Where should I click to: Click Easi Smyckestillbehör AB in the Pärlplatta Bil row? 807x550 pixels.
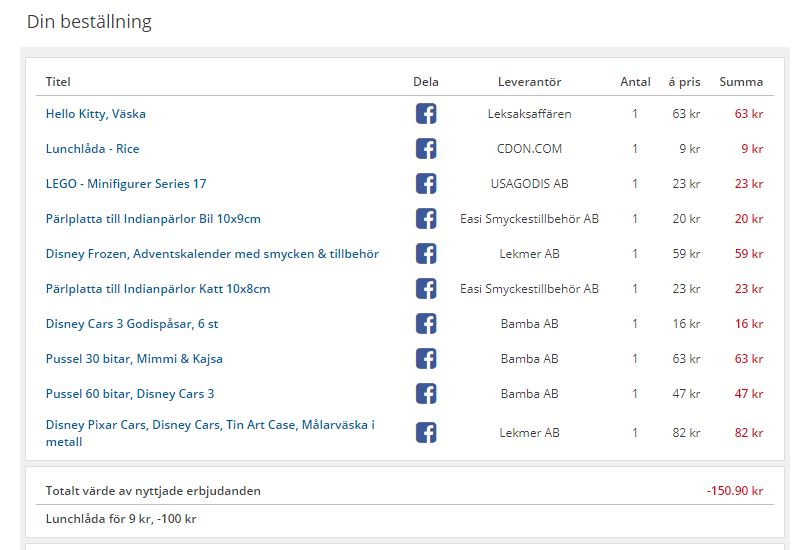pos(530,219)
